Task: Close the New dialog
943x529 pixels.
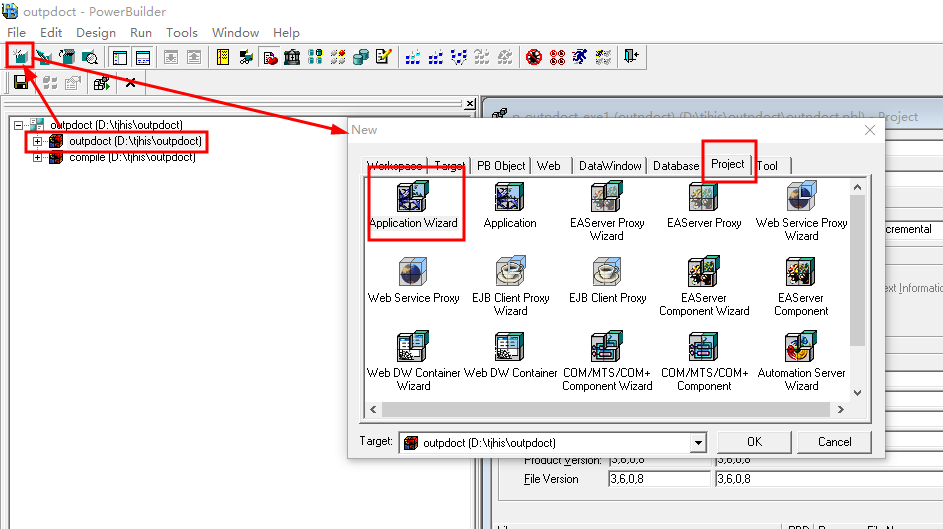Action: pyautogui.click(x=870, y=130)
